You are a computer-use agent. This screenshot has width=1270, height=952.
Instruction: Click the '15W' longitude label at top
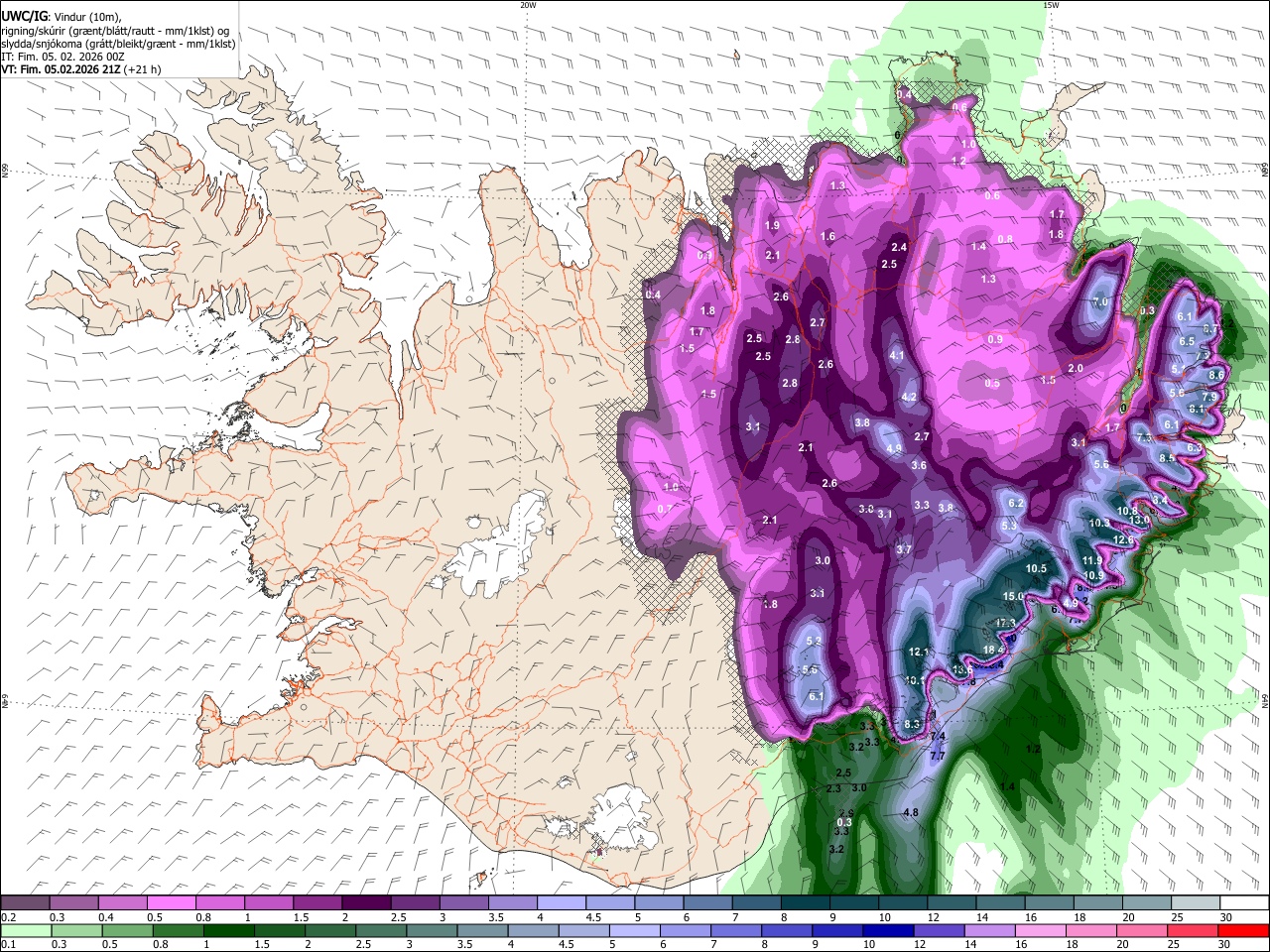click(x=1051, y=5)
